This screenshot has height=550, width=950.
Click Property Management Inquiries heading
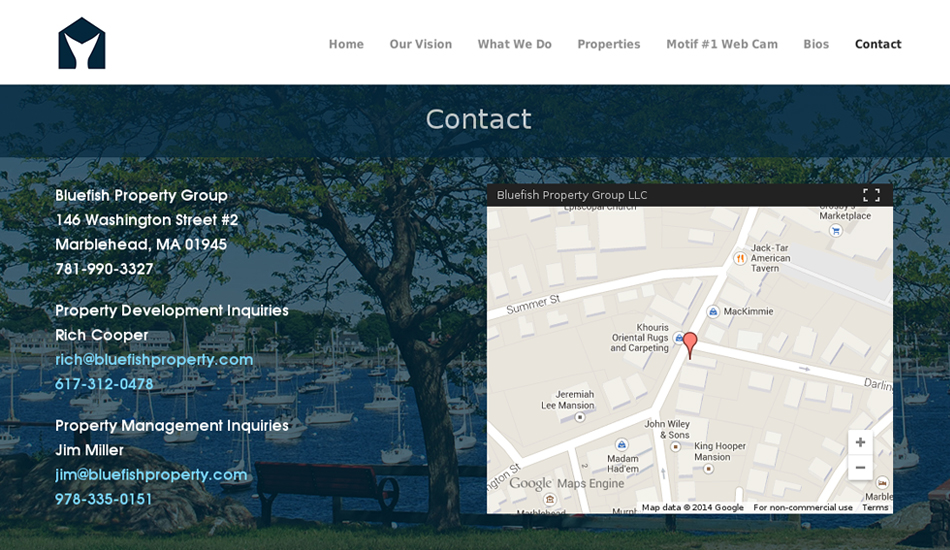coord(172,426)
